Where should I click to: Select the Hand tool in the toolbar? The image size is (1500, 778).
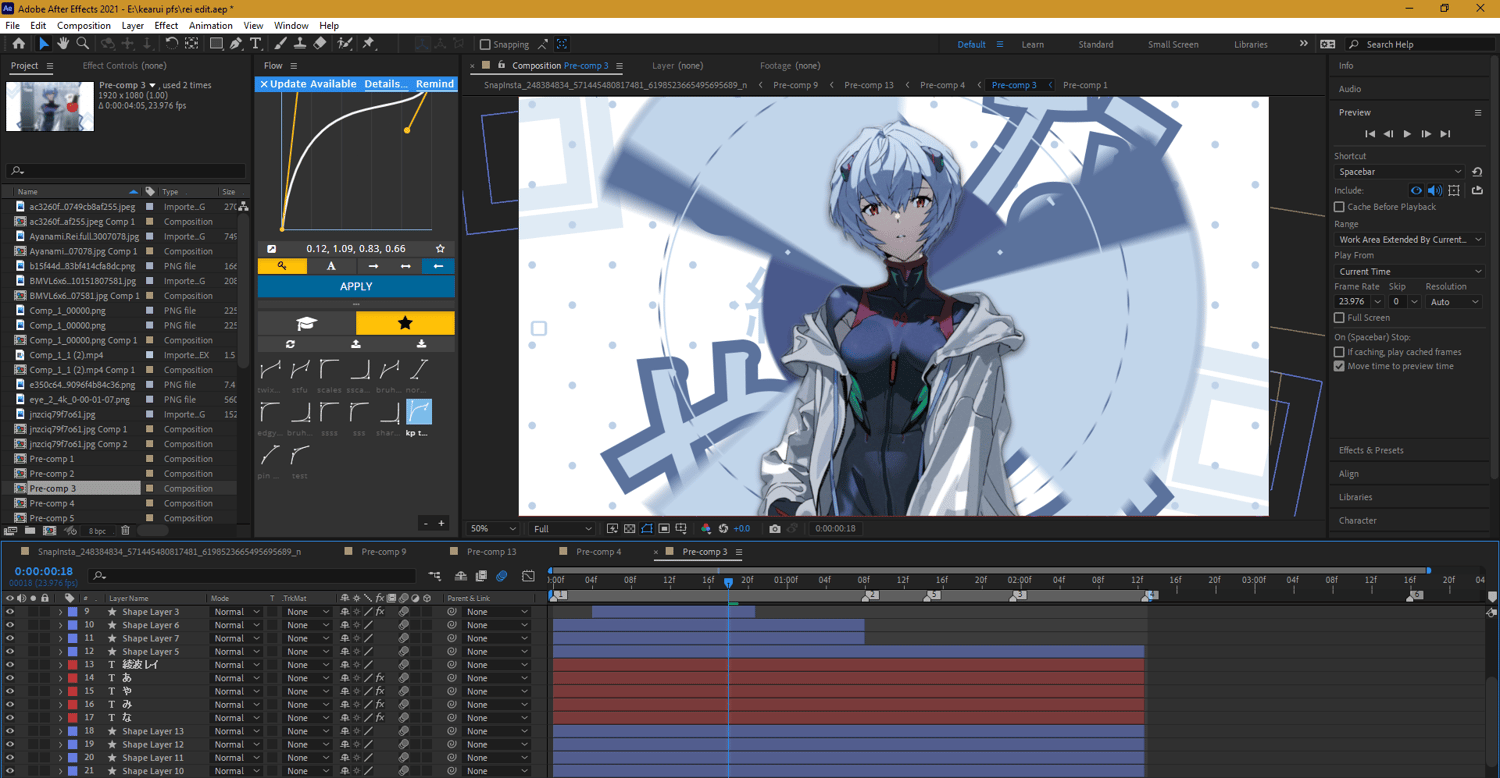coord(63,44)
